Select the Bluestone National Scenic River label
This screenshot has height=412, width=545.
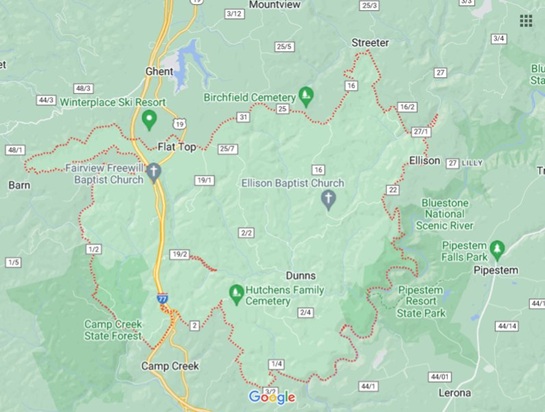[x=445, y=214]
